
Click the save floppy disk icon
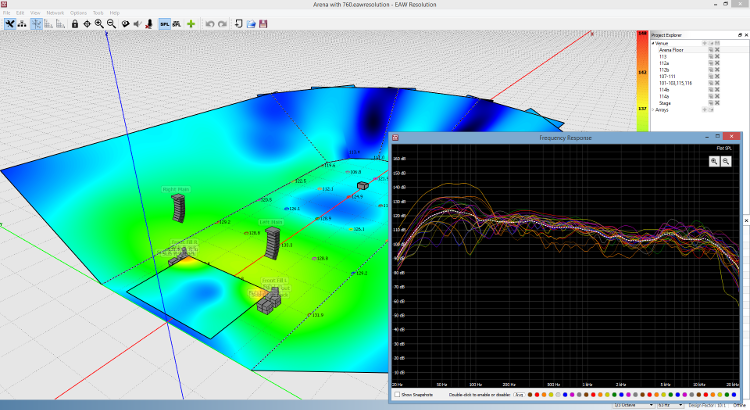pos(263,24)
